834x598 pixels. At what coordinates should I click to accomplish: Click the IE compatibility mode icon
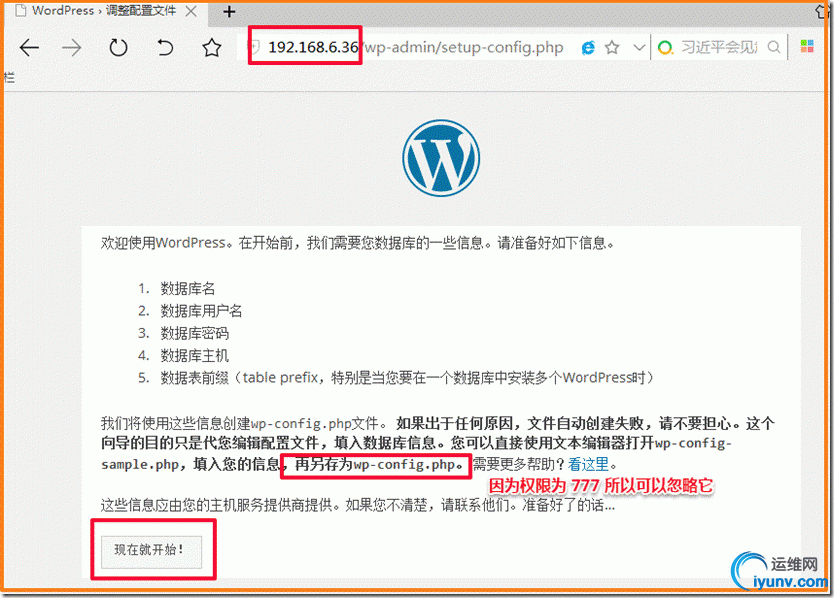588,48
